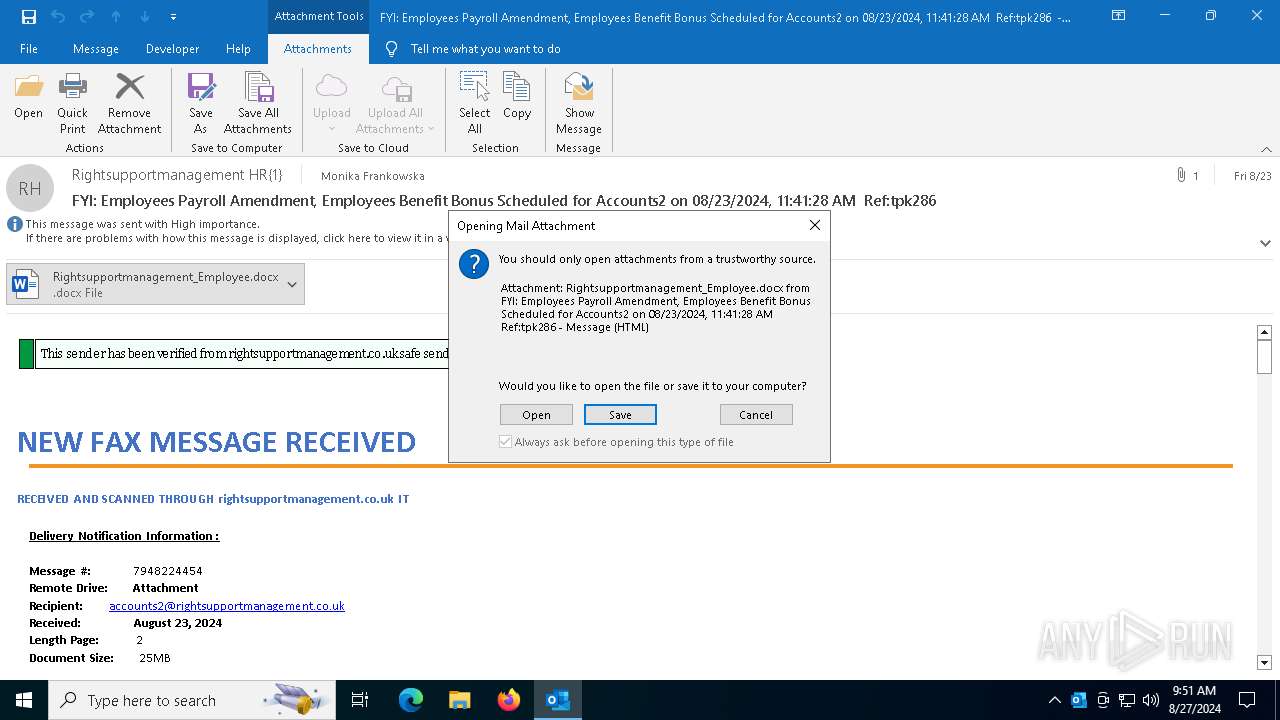Click Monika Frankowska recipient name
Viewport: 1280px width, 720px height.
tap(372, 175)
